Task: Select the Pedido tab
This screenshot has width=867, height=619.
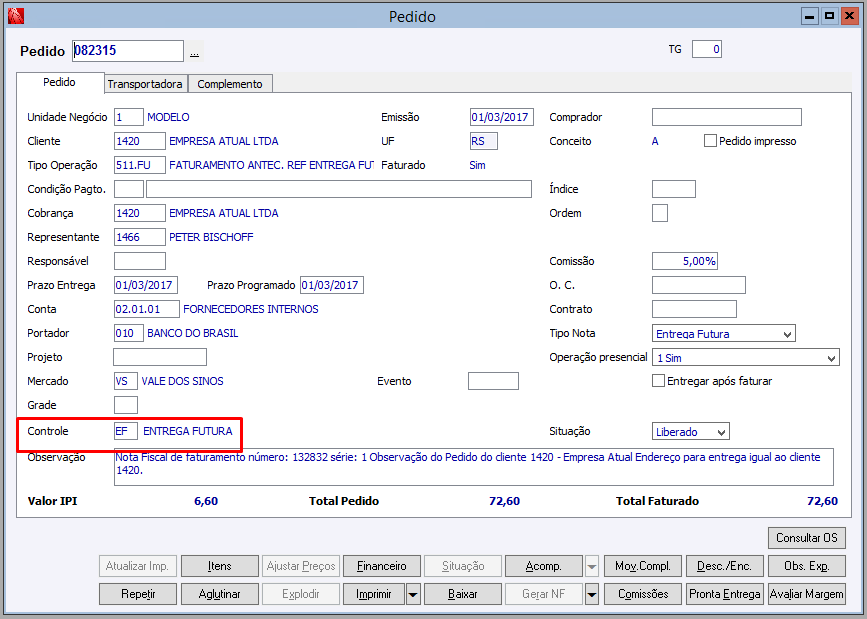Action: [60, 82]
